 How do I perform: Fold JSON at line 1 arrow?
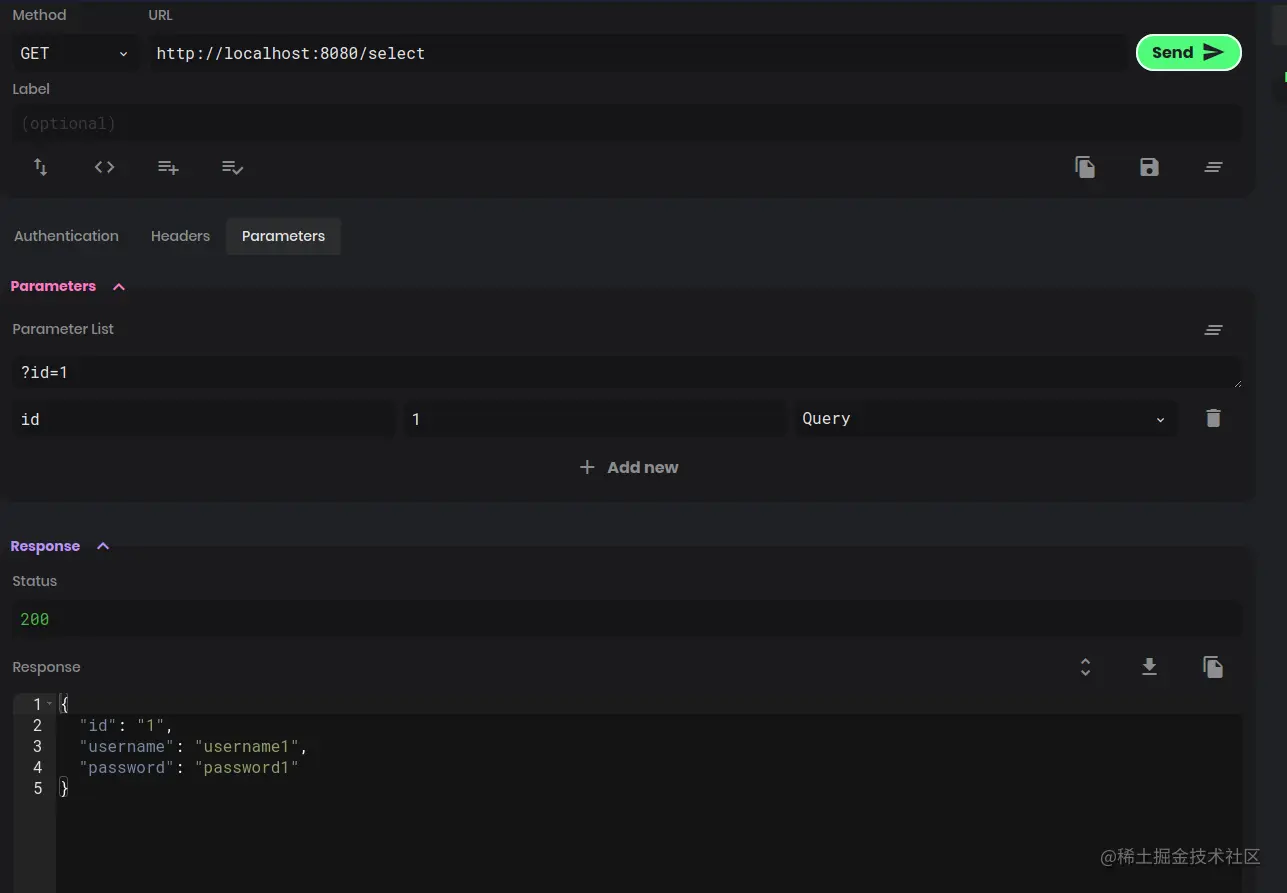click(50, 704)
